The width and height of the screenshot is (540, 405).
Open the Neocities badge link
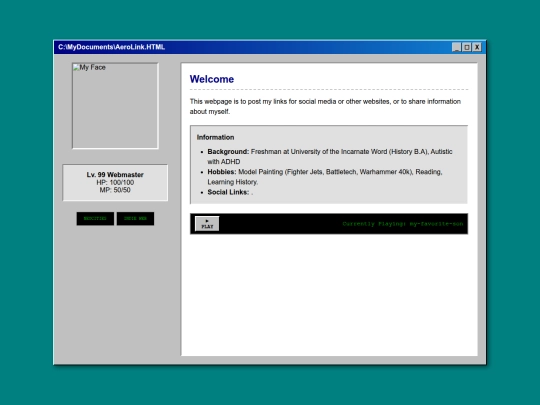click(95, 219)
